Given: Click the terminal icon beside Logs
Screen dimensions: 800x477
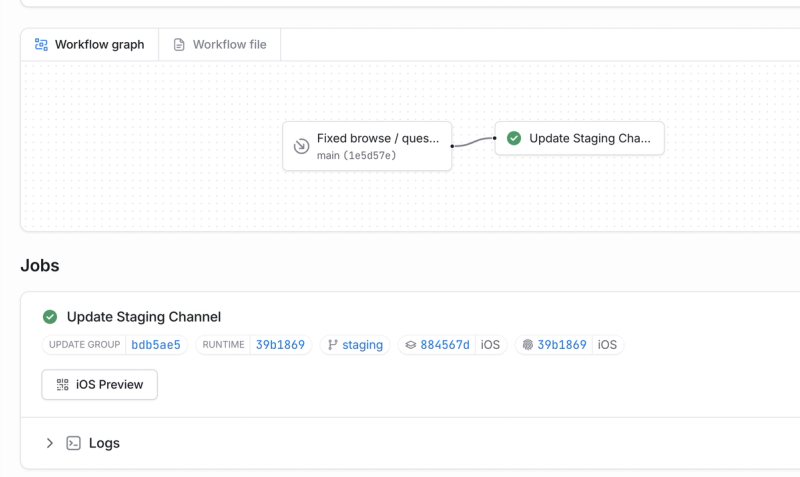Looking at the screenshot, I should [73, 443].
